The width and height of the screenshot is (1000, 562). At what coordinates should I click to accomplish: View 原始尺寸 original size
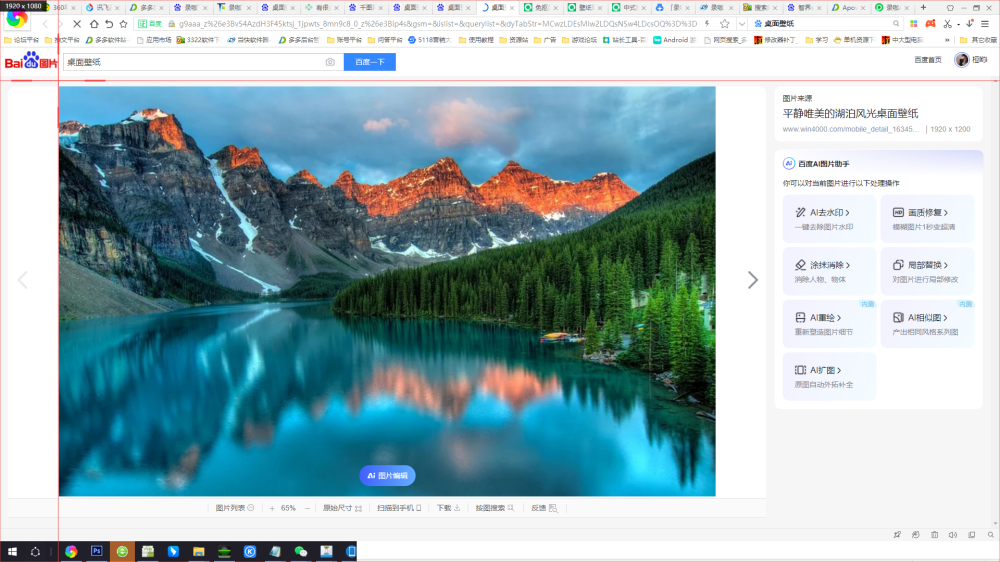(x=342, y=508)
